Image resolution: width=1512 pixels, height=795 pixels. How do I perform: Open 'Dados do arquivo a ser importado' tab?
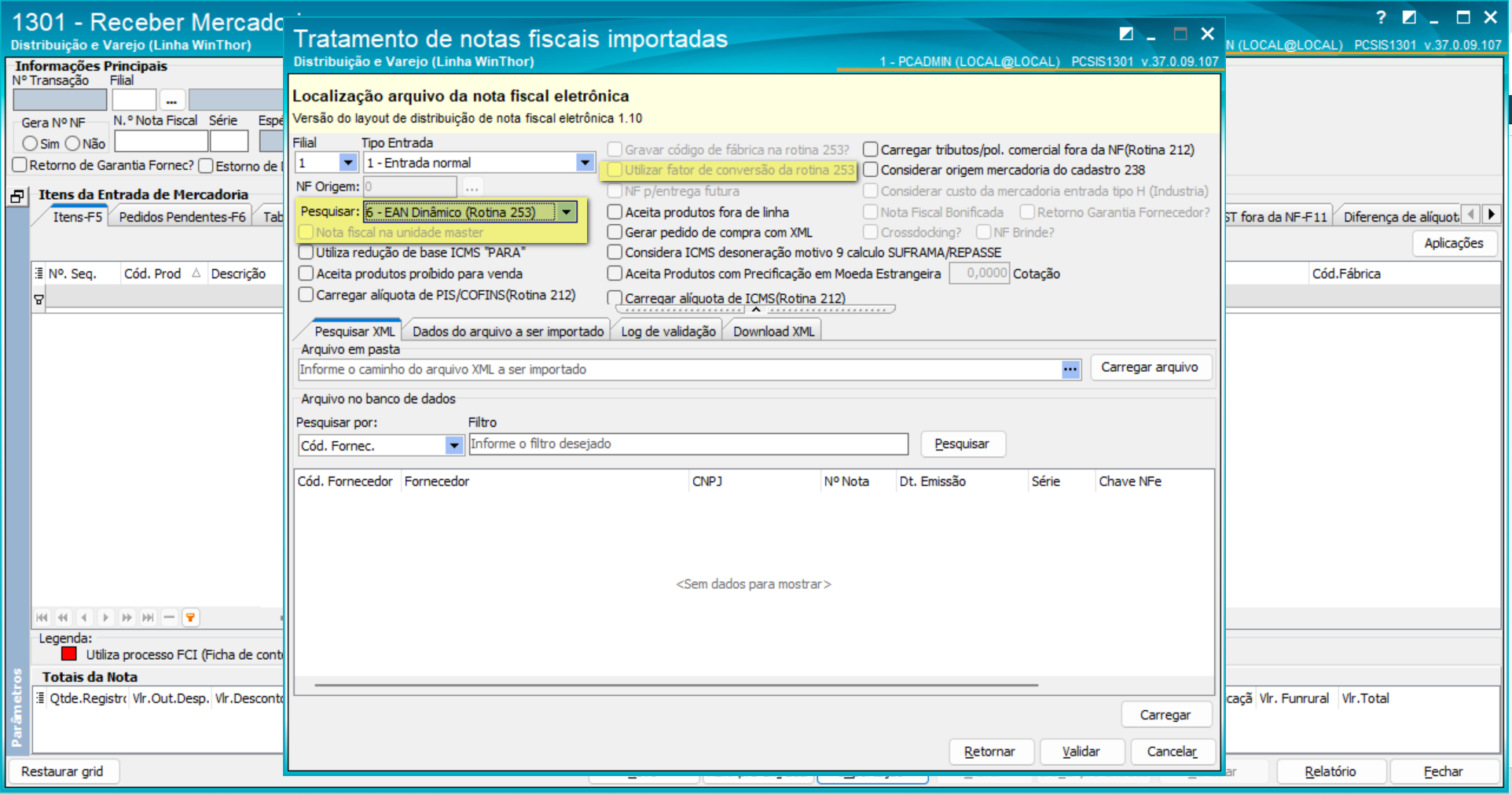click(x=508, y=331)
